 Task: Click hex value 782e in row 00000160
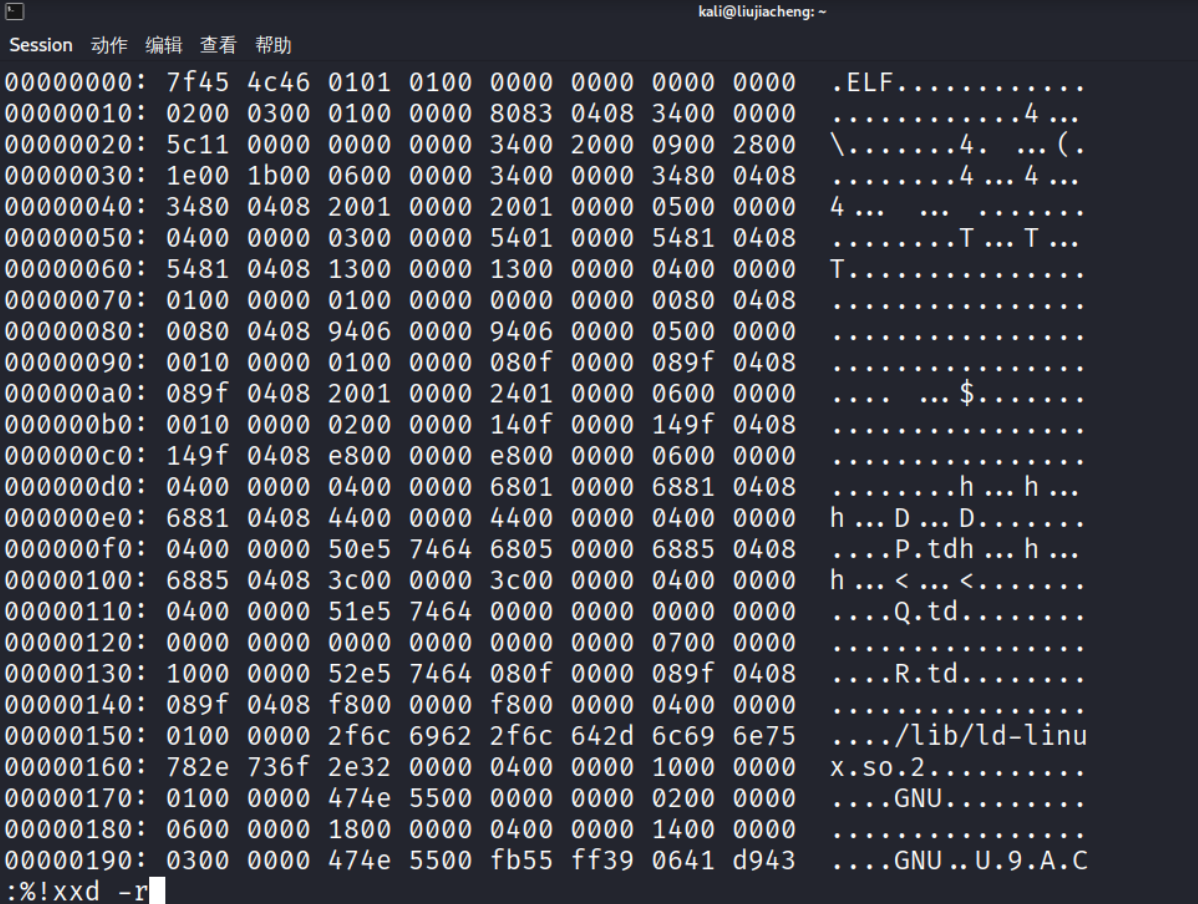(x=198, y=768)
